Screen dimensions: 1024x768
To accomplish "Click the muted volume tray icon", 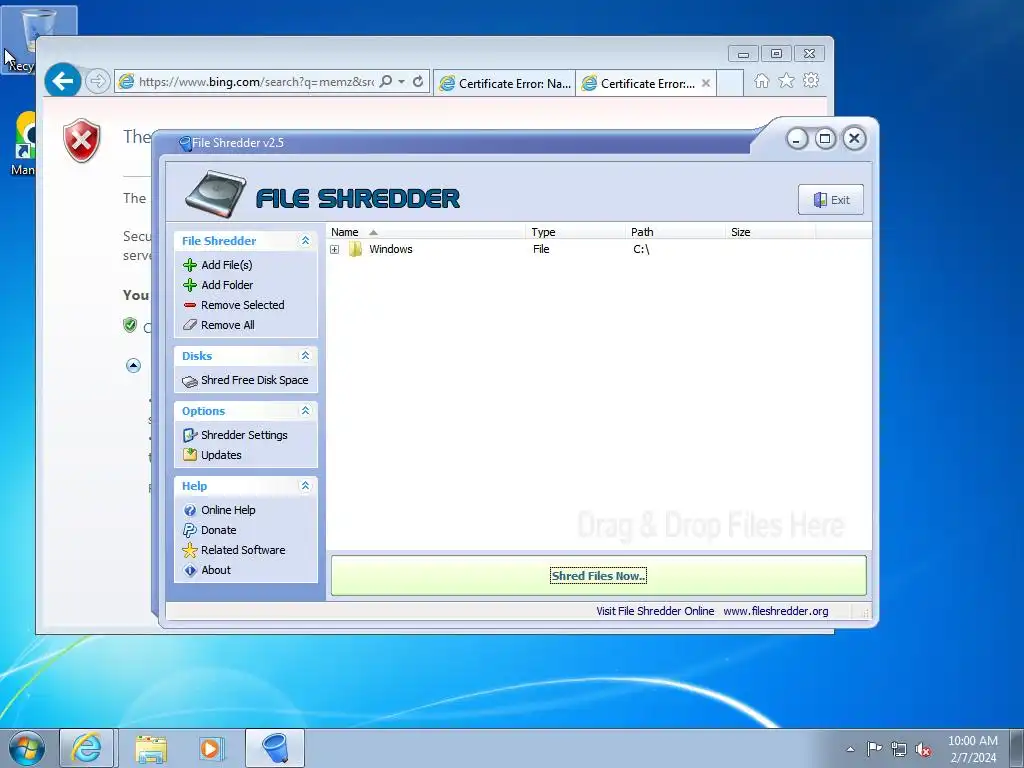I will tap(923, 750).
